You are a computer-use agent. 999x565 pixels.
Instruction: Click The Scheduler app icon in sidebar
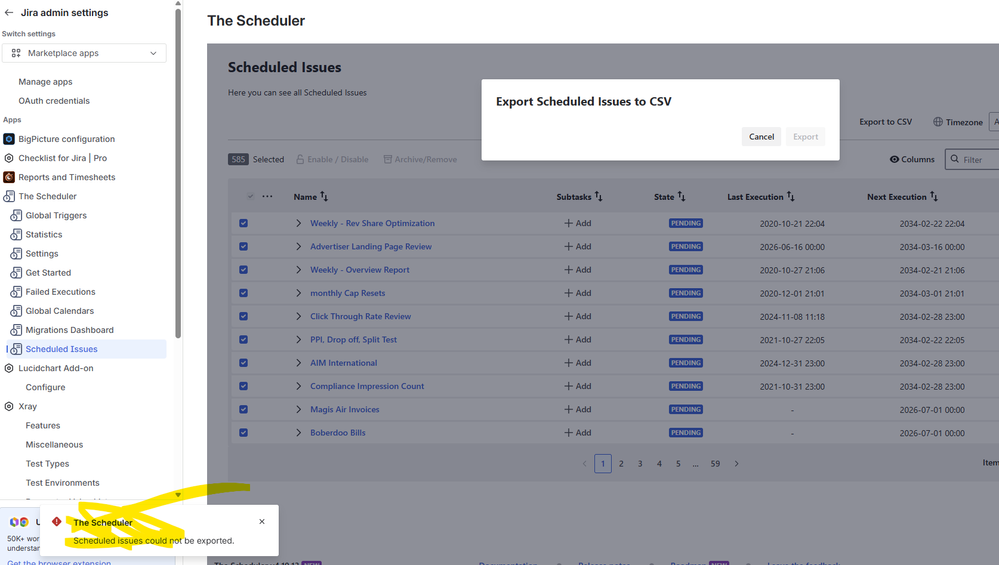click(9, 196)
